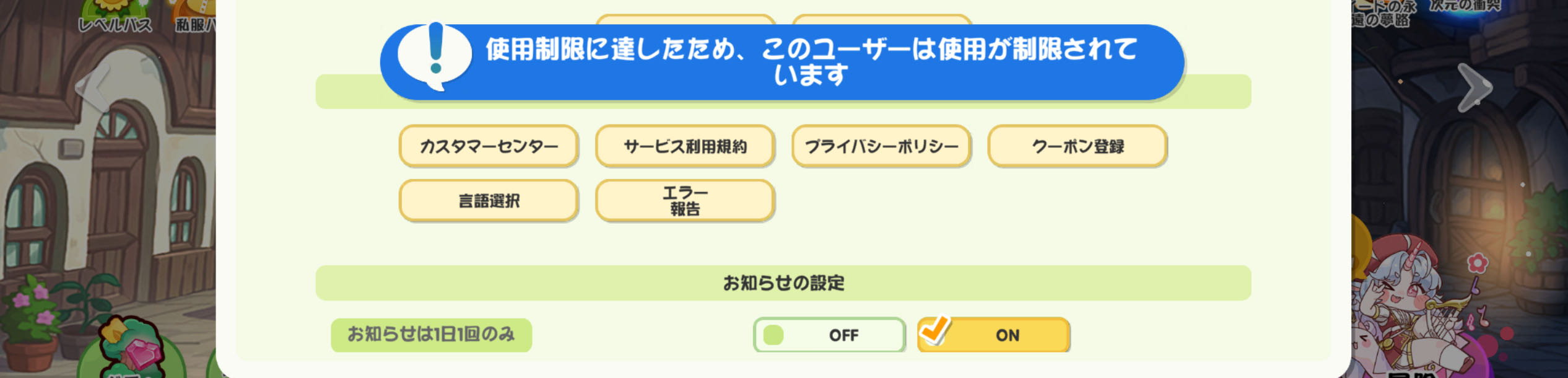
Task: View サービス利用規約
Action: point(685,147)
